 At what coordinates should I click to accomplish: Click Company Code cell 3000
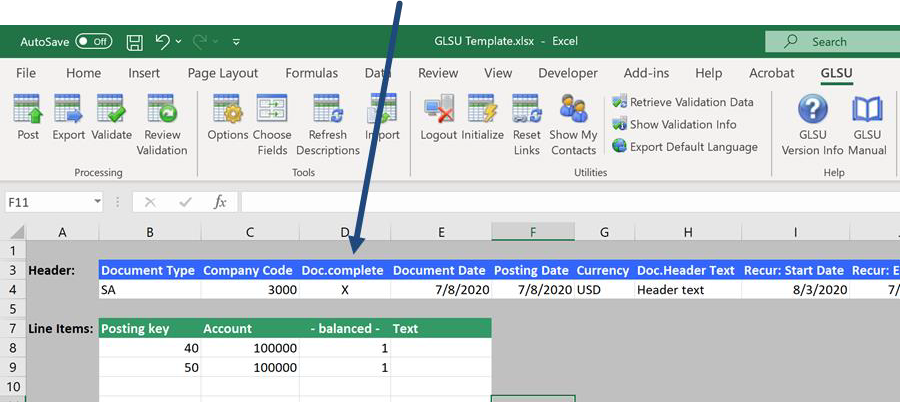click(250, 290)
